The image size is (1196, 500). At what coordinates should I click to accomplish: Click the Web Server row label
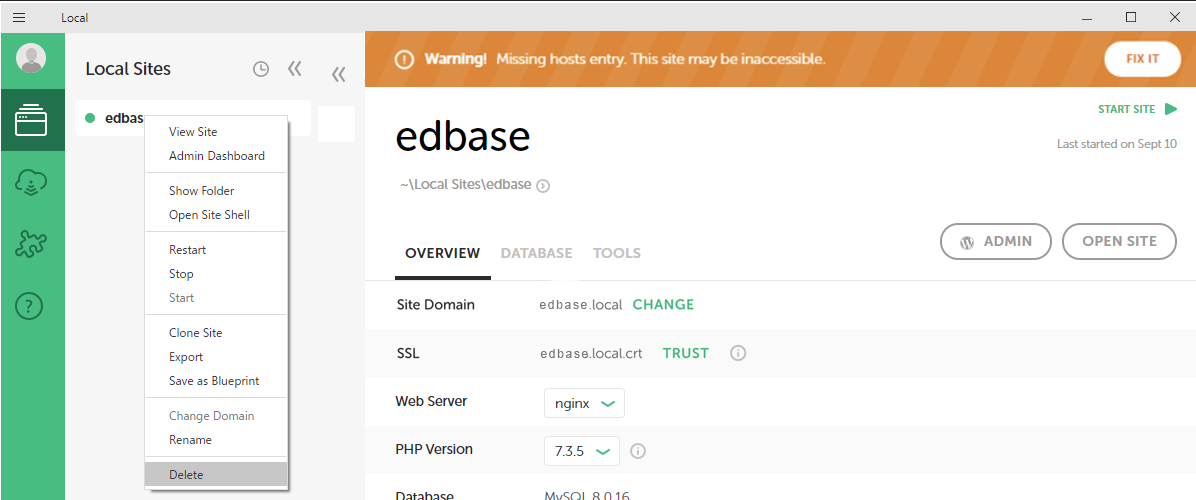pyautogui.click(x=431, y=401)
